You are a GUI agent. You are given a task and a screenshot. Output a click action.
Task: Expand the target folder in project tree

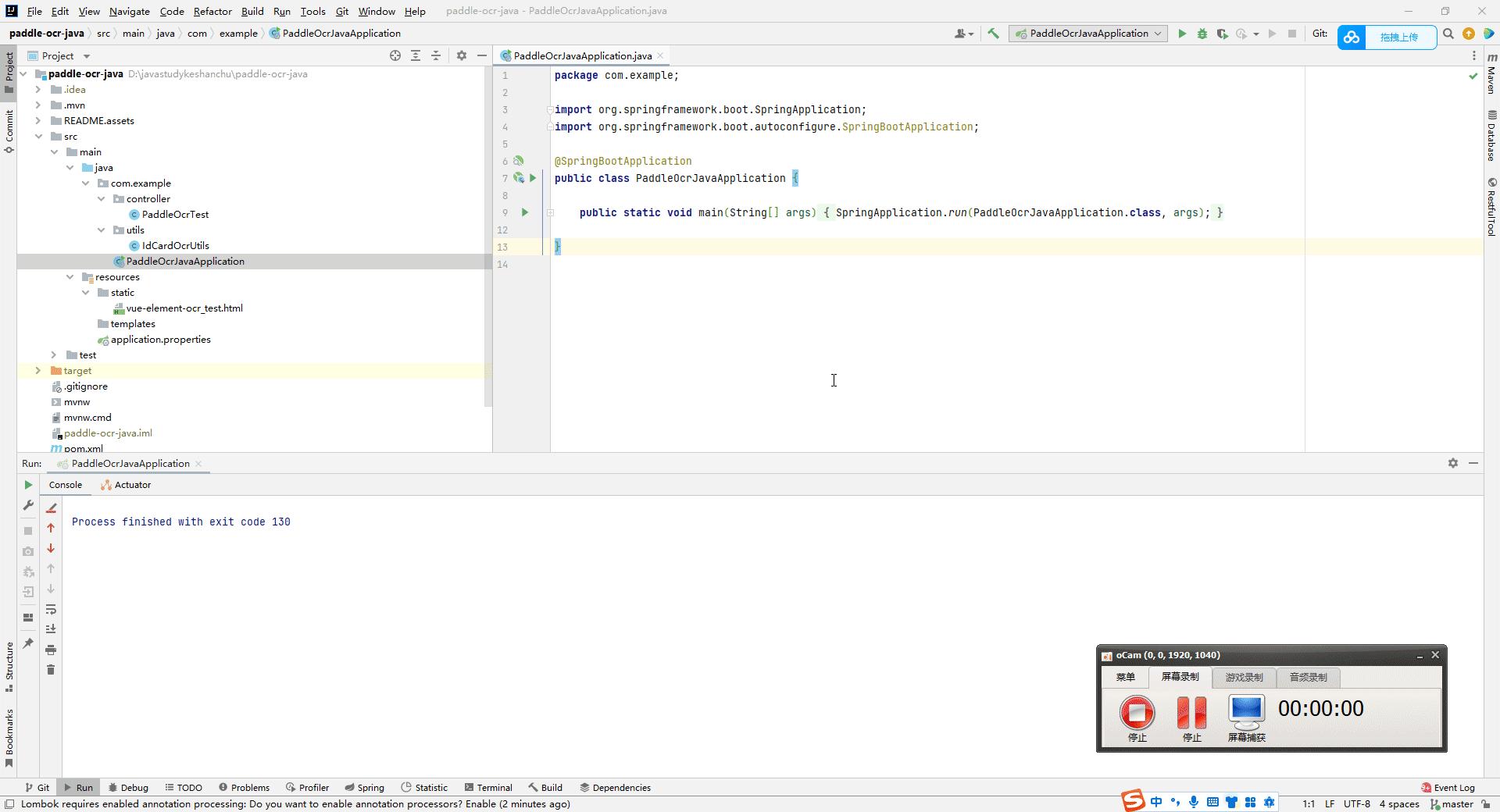pyautogui.click(x=38, y=371)
